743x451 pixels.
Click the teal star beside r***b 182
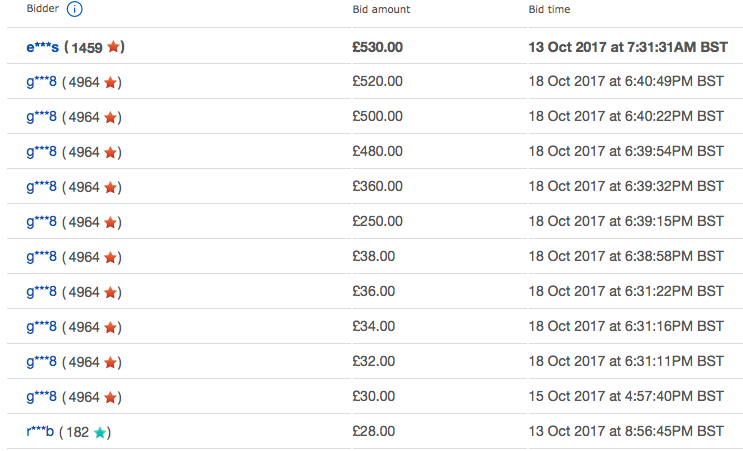[x=100, y=432]
